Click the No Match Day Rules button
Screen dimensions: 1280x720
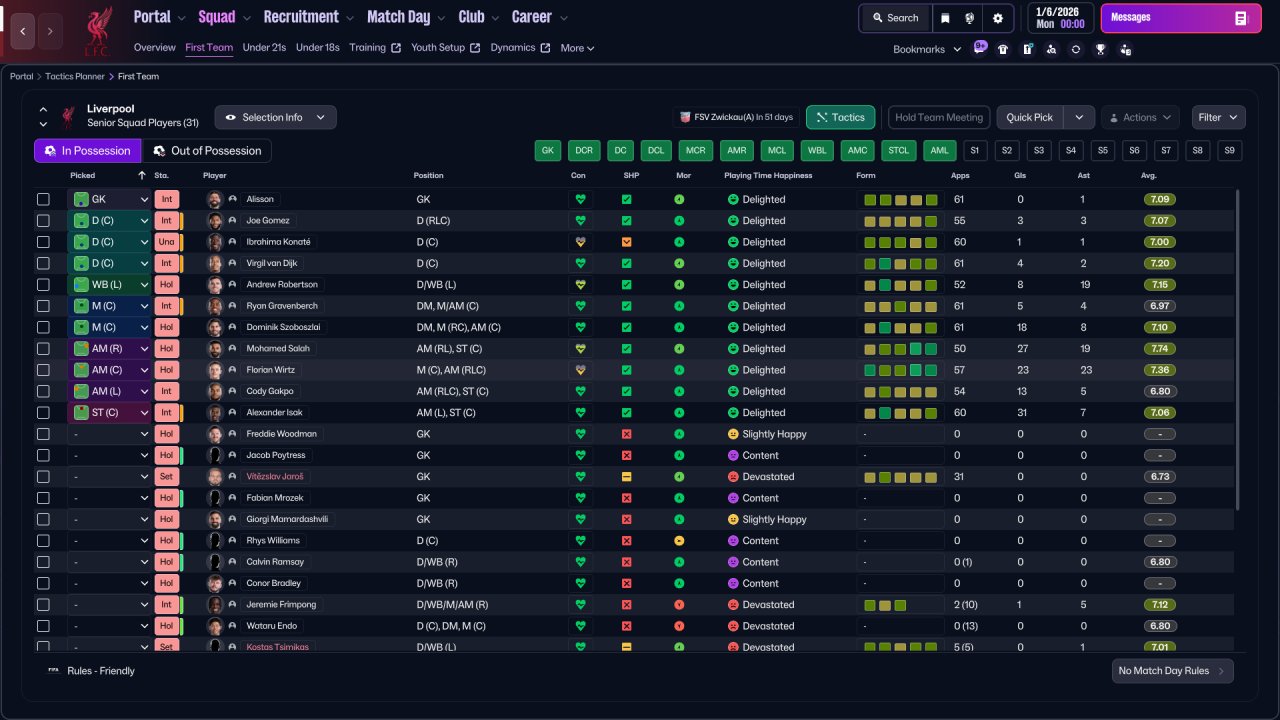1172,671
